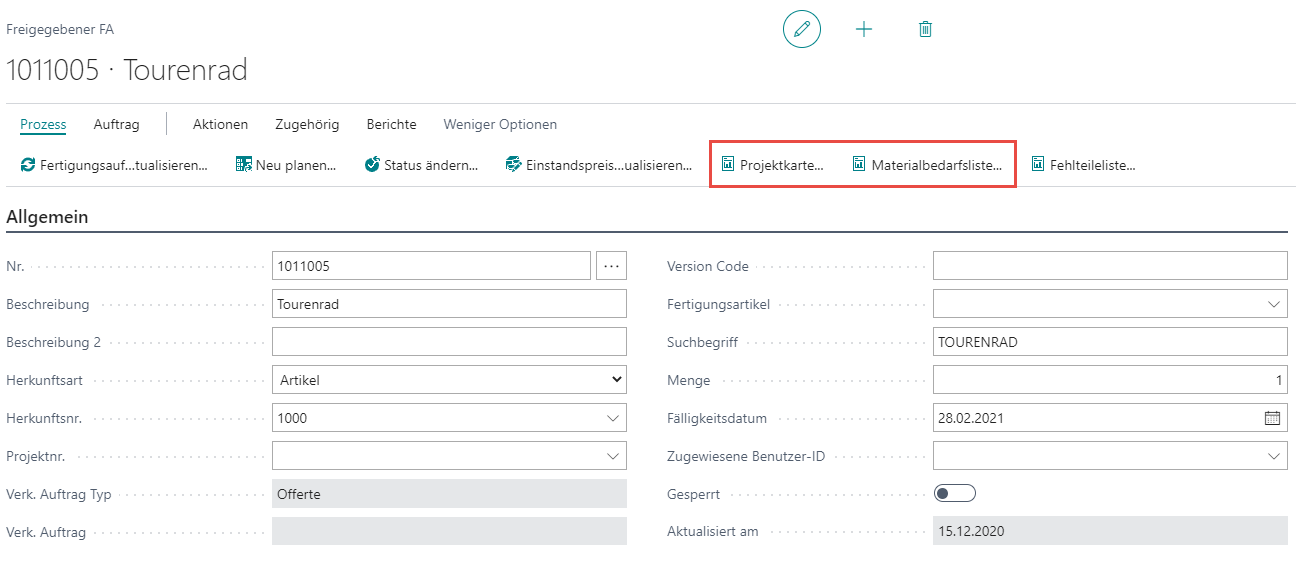Click Materialbedarfsliste... action label
The height and width of the screenshot is (566, 1296).
pos(937,165)
